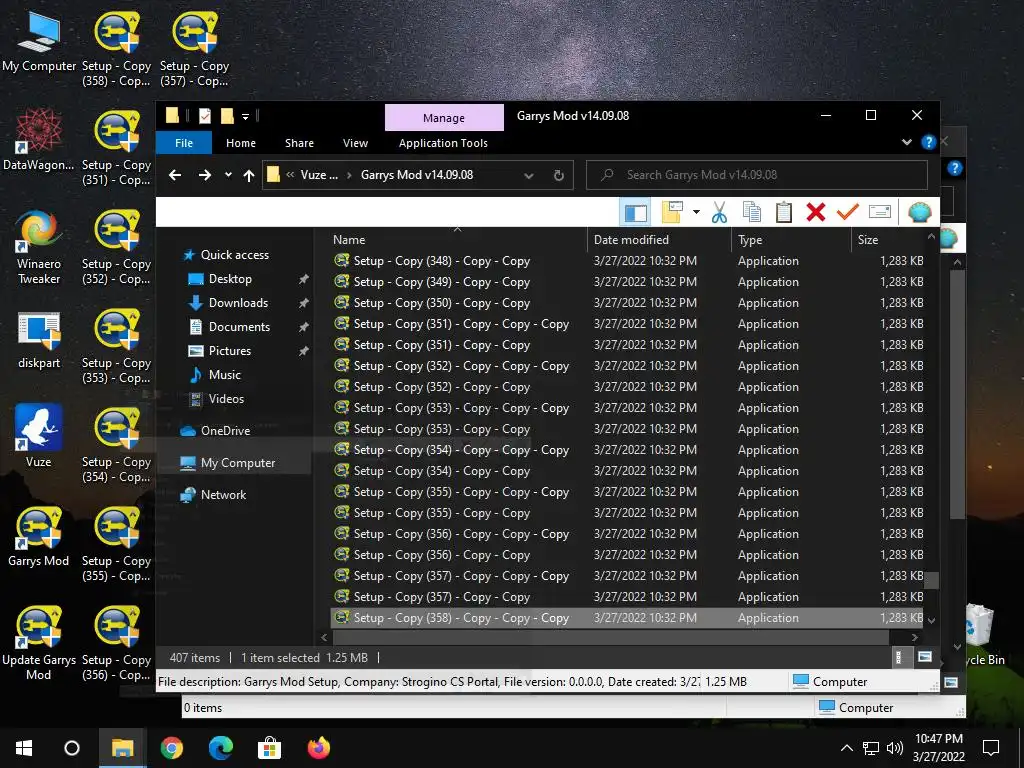
Task: Click the quick access New Folder icon
Action: tap(227, 116)
